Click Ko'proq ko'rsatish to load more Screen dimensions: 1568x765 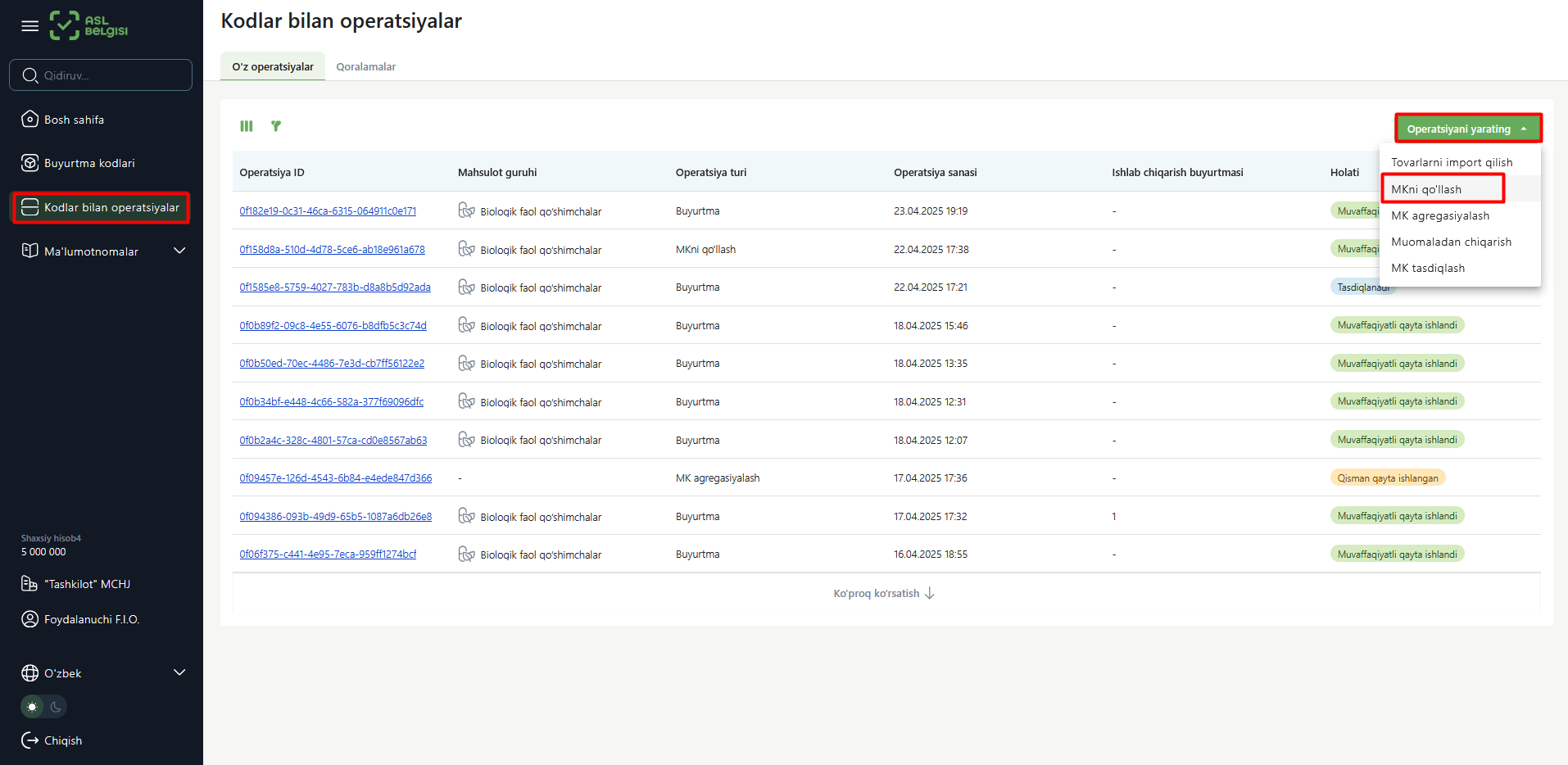(883, 594)
